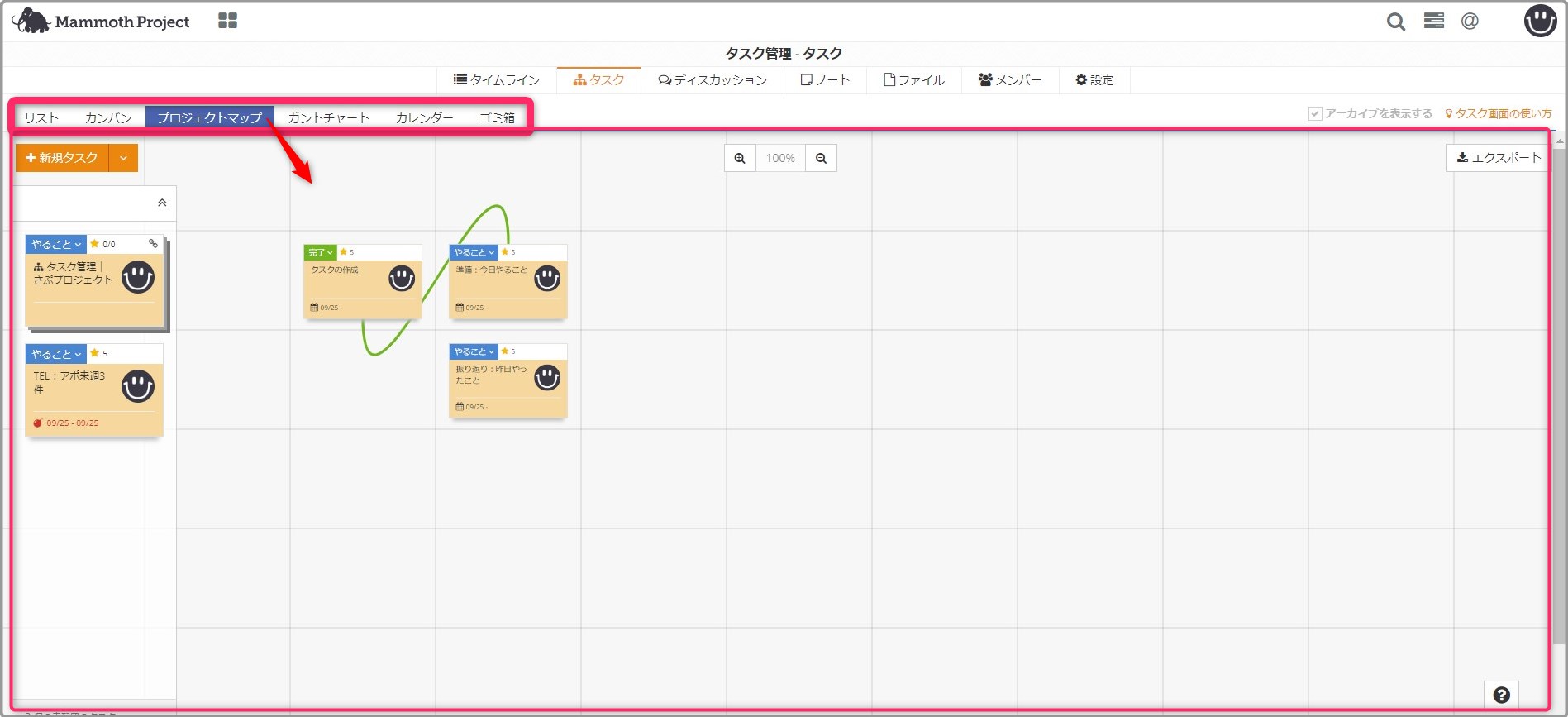Open the user profile avatar in header
This screenshot has height=717, width=1568.
(1539, 22)
